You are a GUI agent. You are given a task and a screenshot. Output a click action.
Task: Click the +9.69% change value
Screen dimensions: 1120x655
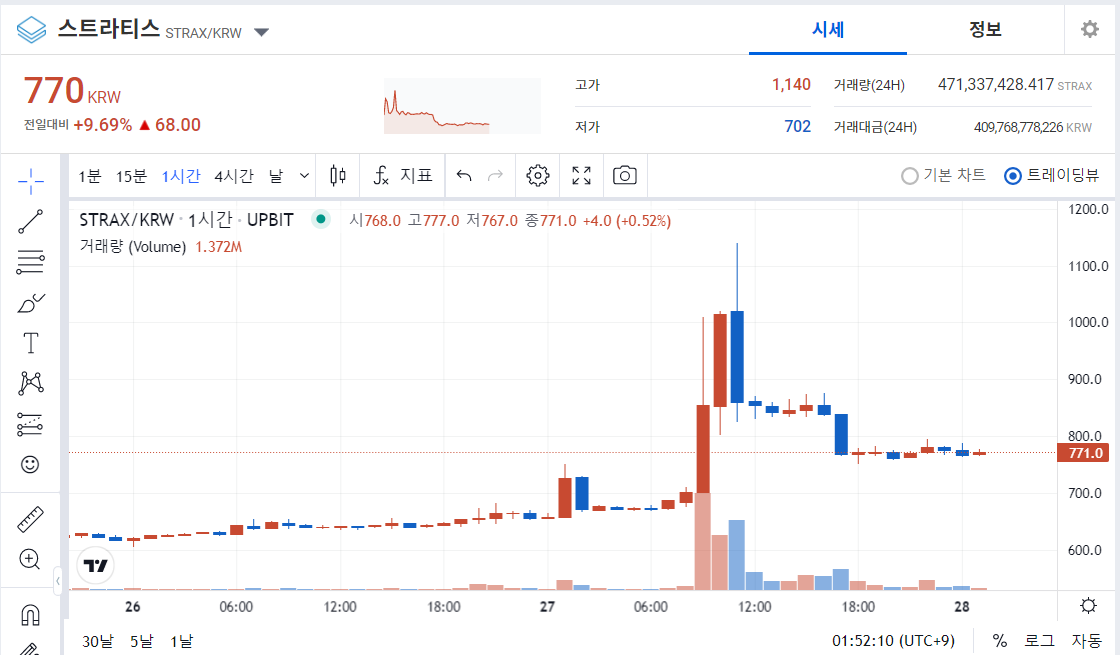[103, 125]
